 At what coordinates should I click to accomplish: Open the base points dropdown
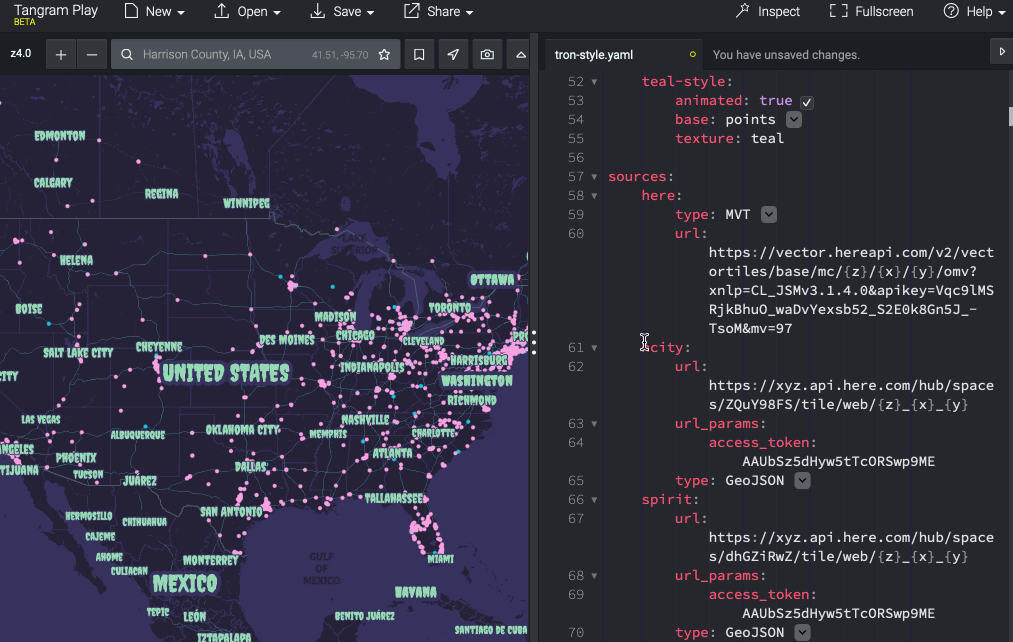coord(794,120)
